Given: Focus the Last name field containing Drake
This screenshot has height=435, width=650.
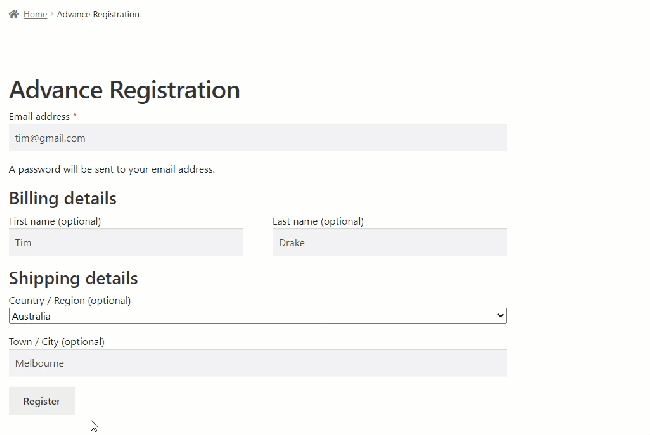Looking at the screenshot, I should (390, 242).
